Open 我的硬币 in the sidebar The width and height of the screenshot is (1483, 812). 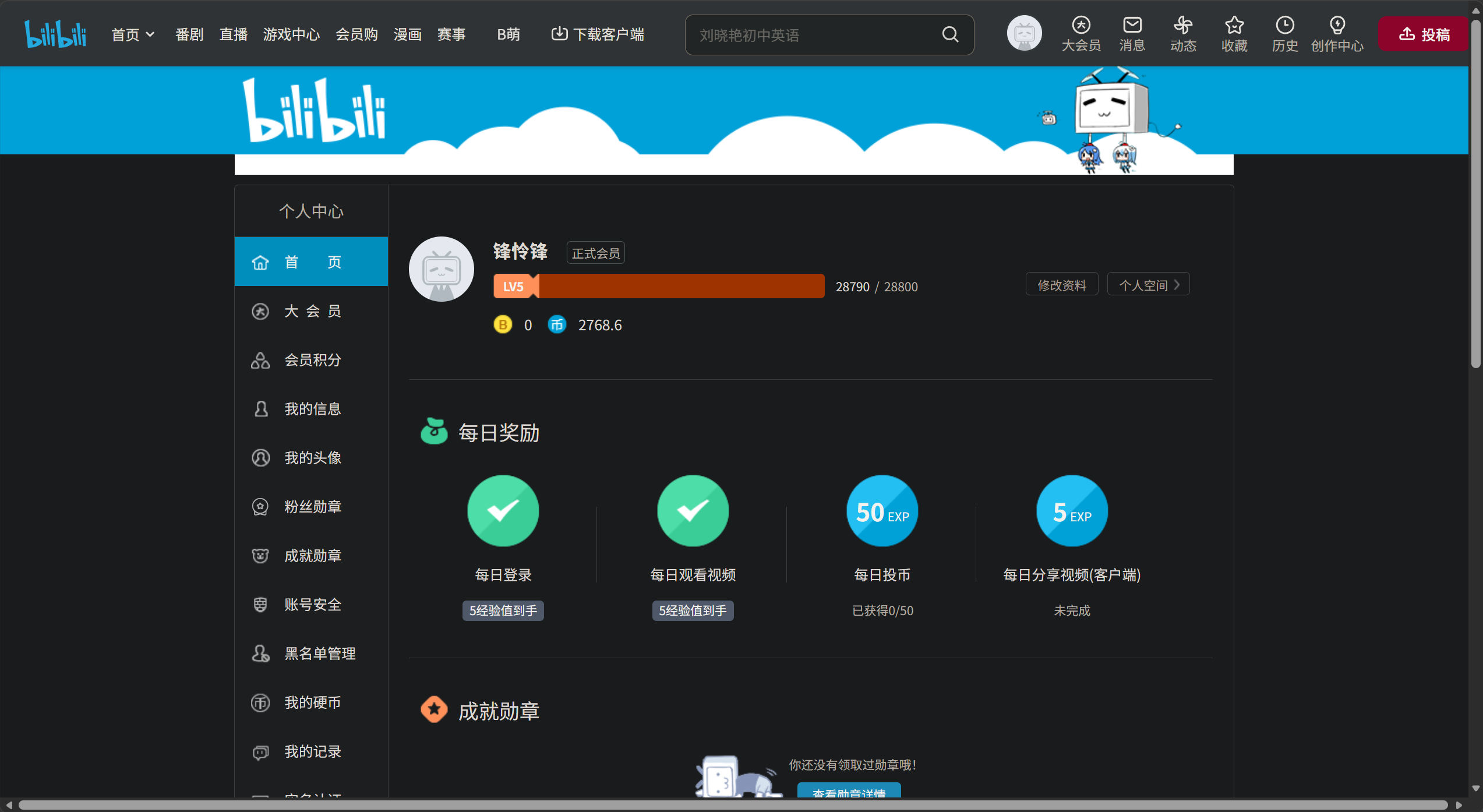click(311, 702)
